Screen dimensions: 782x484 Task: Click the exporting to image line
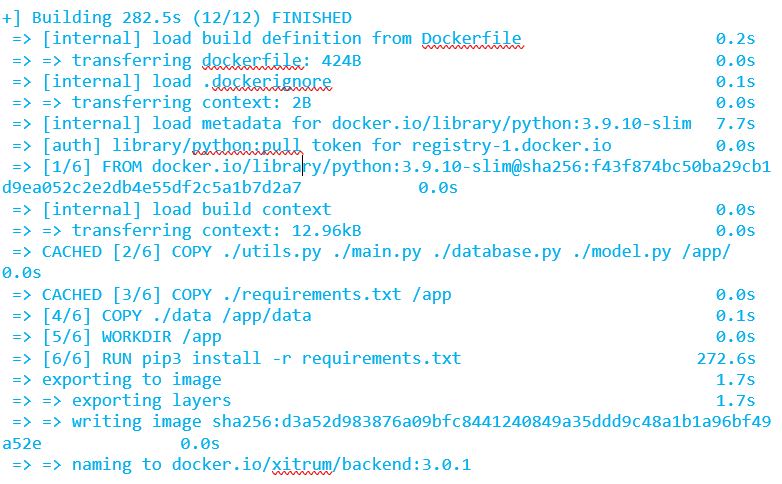(x=131, y=379)
